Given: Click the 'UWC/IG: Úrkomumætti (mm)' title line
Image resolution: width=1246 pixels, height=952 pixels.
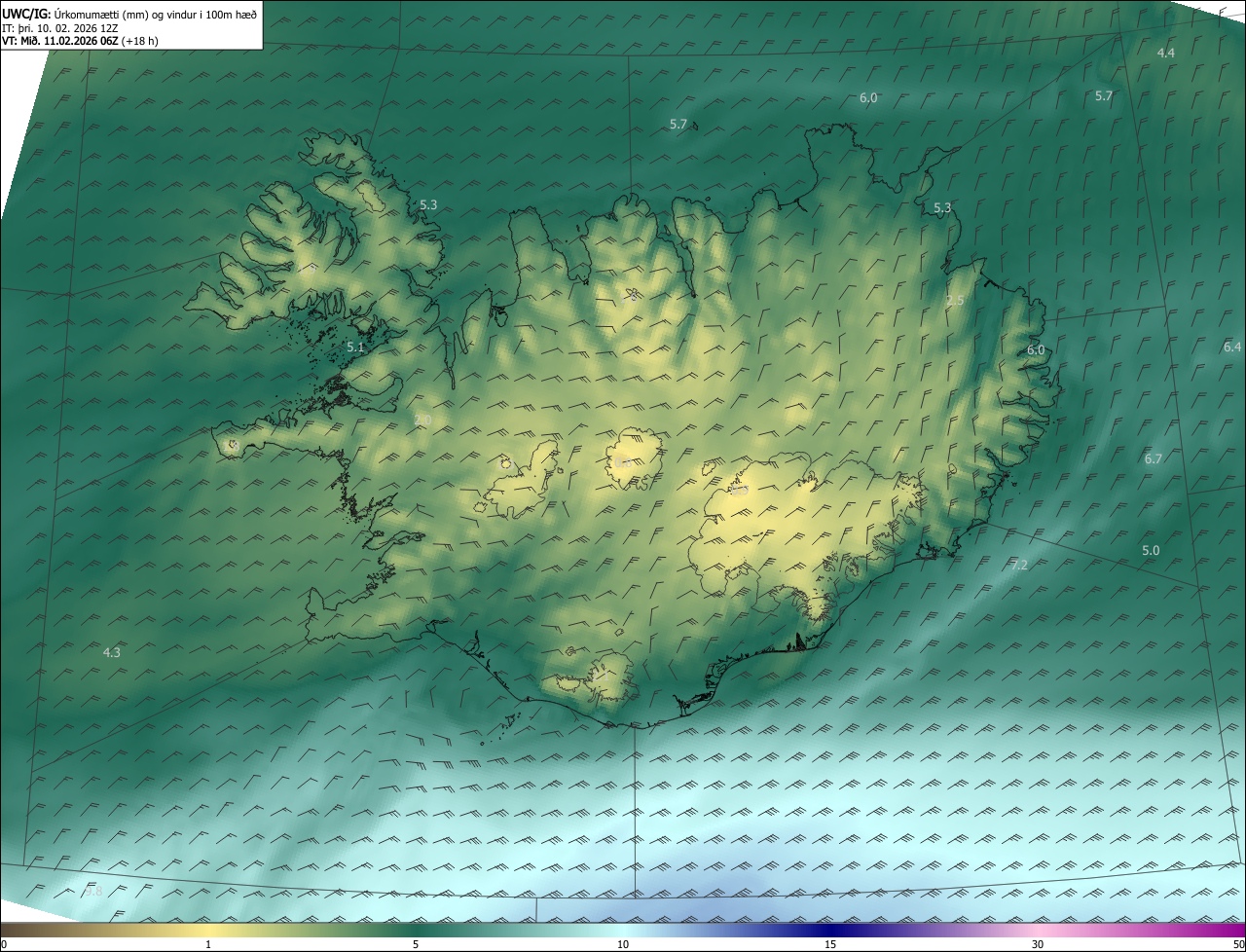Looking at the screenshot, I should coord(128,15).
